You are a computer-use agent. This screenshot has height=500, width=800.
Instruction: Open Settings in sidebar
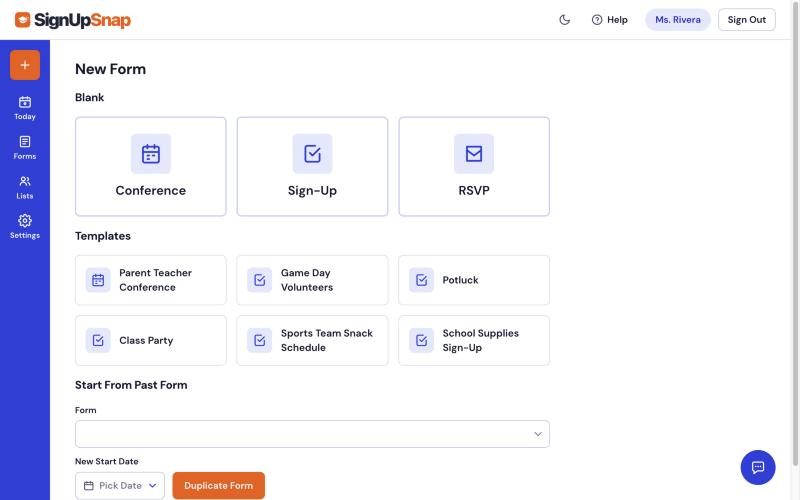(x=25, y=227)
